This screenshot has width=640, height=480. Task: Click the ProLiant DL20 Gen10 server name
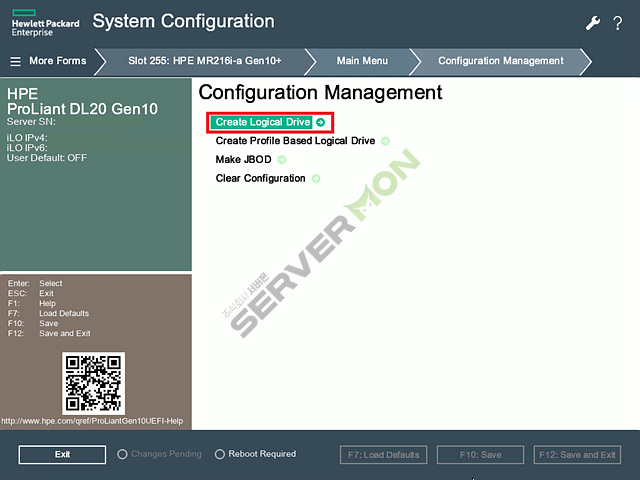[82, 109]
